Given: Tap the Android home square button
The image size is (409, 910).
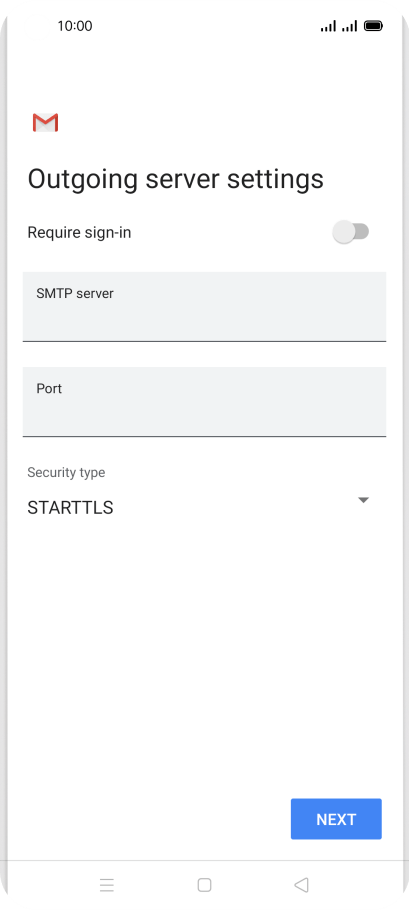Looking at the screenshot, I should coord(204,884).
